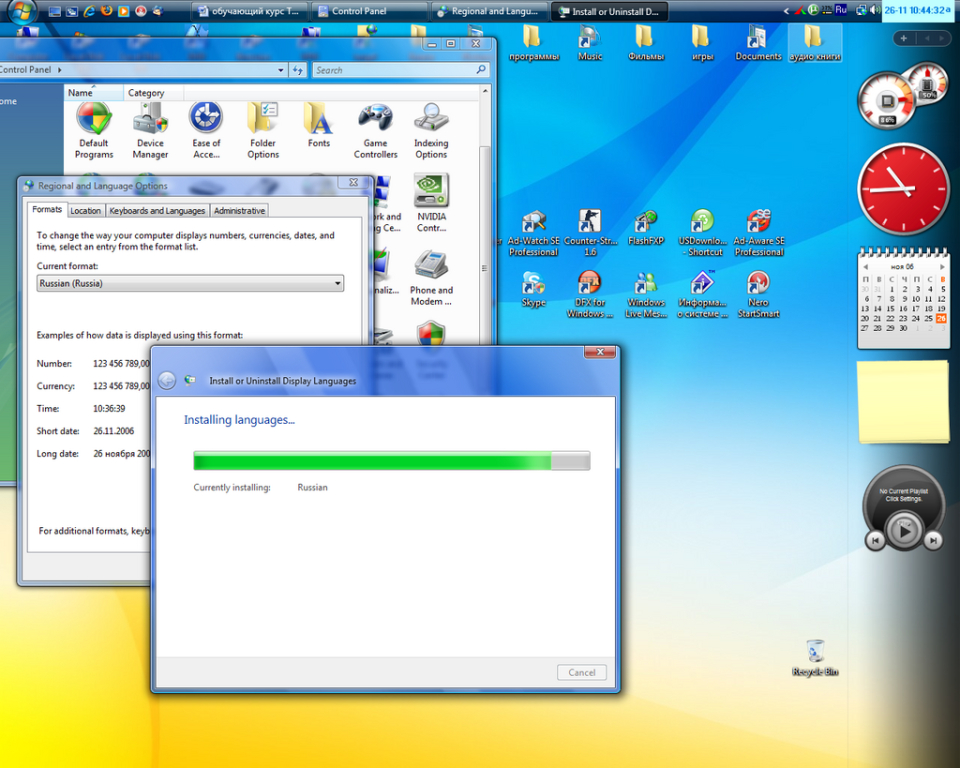The width and height of the screenshot is (960, 768).
Task: Switch to the Administrative tab
Action: [239, 211]
